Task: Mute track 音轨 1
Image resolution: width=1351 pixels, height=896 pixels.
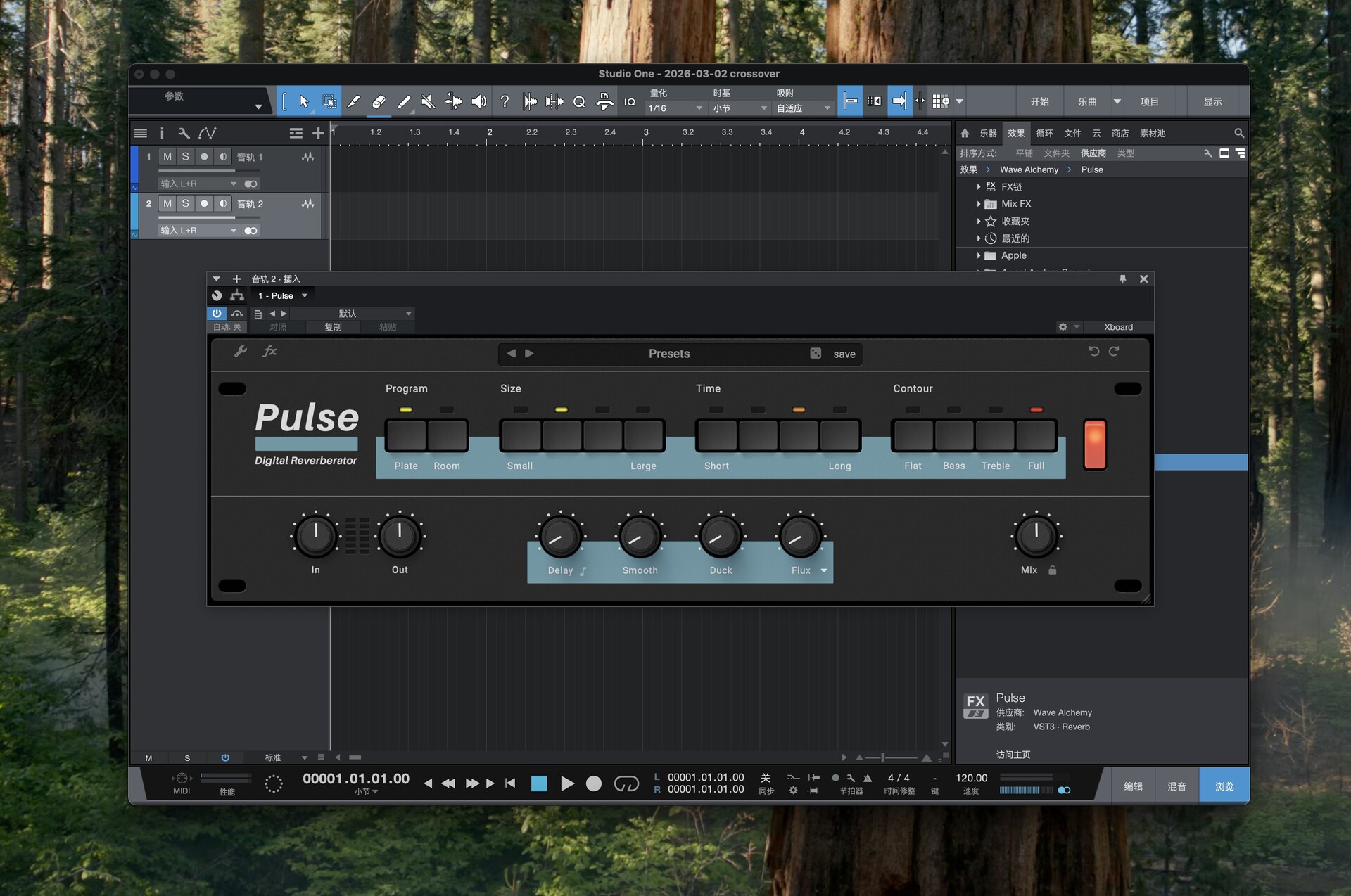Action: [x=167, y=157]
